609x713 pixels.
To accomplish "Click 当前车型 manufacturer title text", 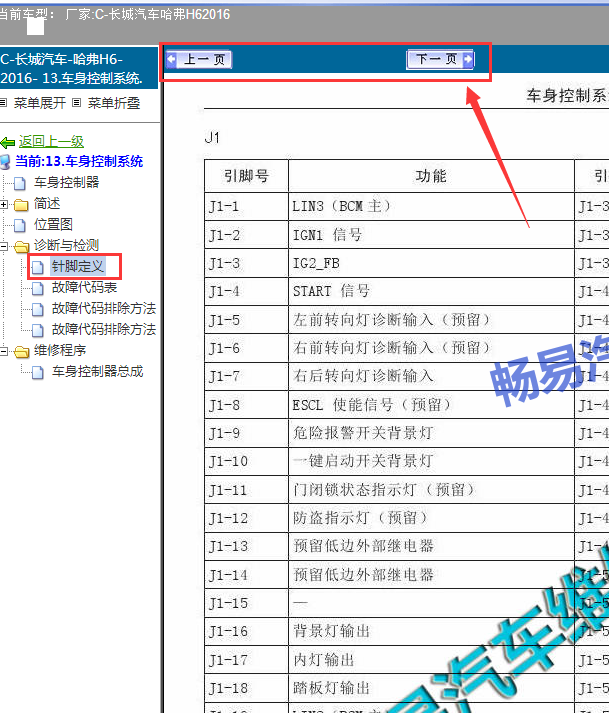I will pos(114,15).
